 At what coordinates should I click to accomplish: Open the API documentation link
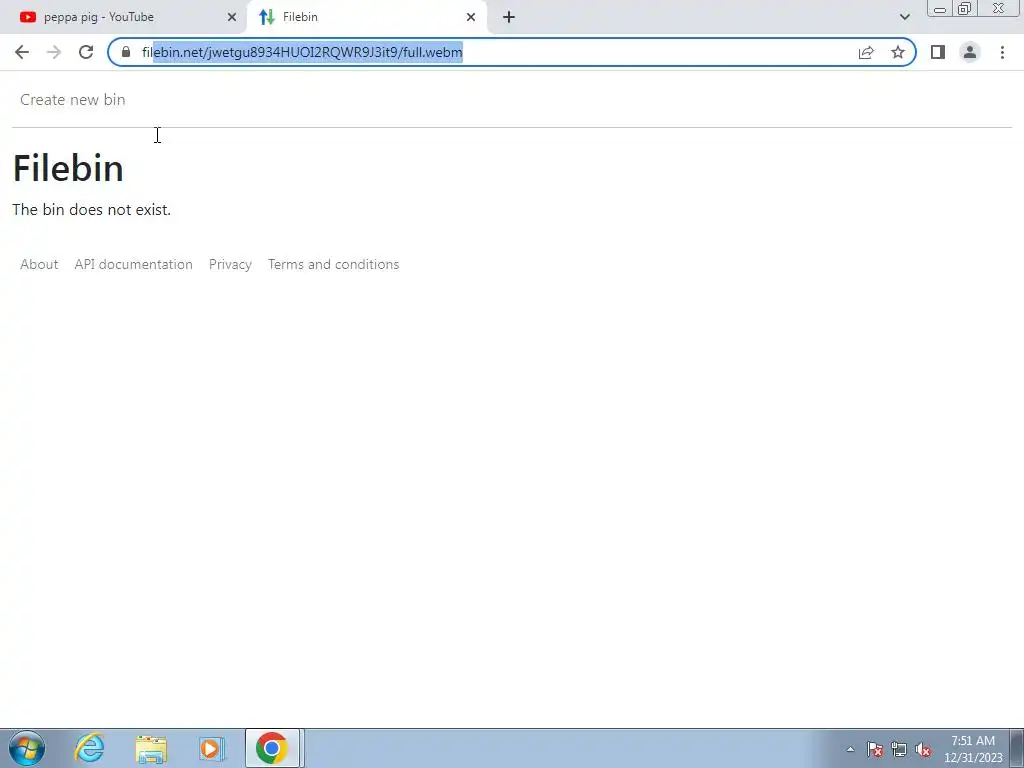coord(133,264)
